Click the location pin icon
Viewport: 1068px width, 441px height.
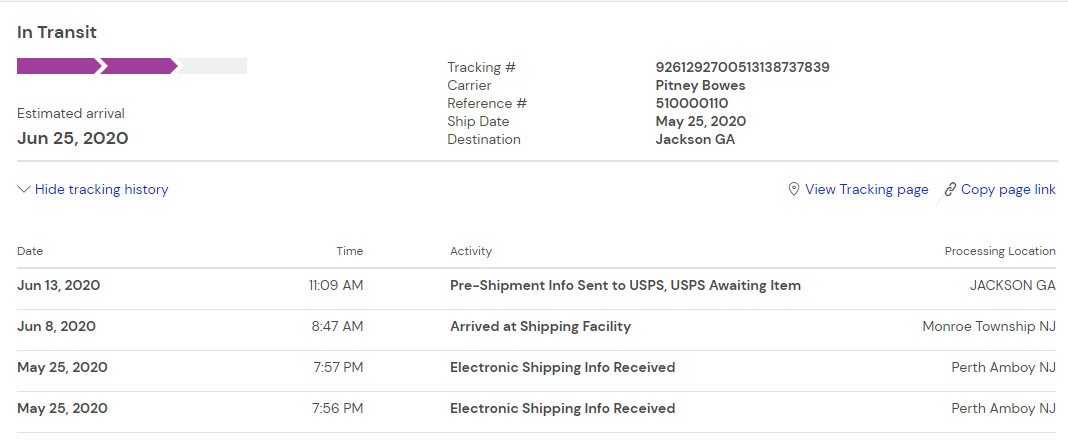(x=794, y=189)
